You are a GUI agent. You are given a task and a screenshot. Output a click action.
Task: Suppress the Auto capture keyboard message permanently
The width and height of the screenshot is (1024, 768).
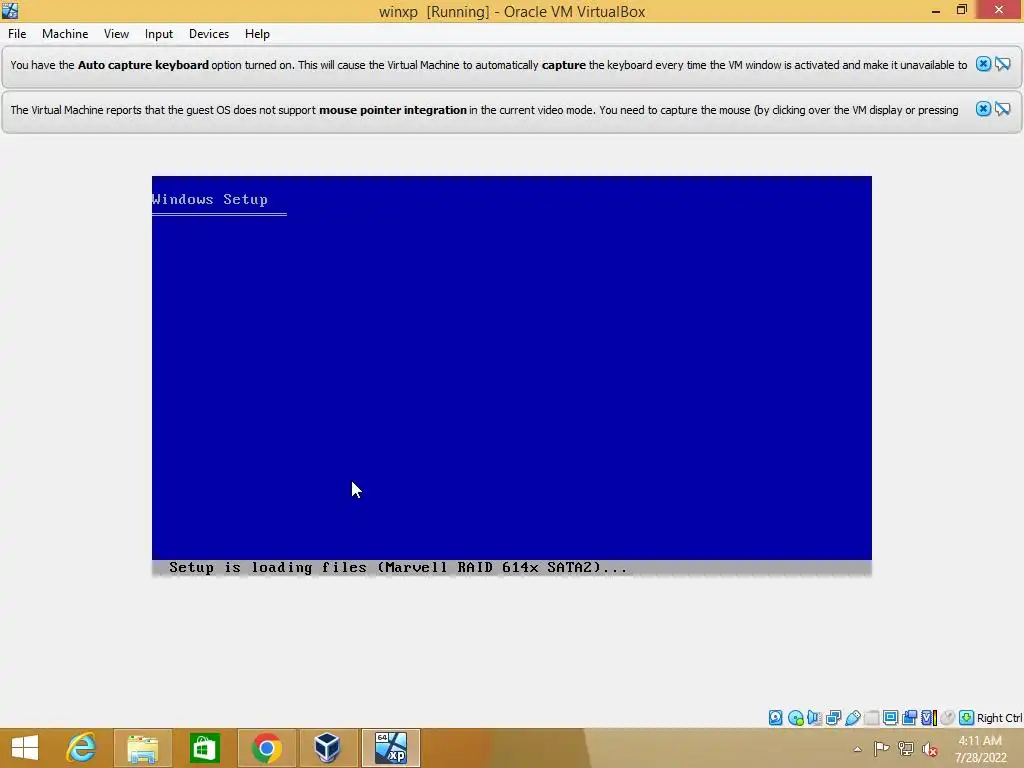1003,64
